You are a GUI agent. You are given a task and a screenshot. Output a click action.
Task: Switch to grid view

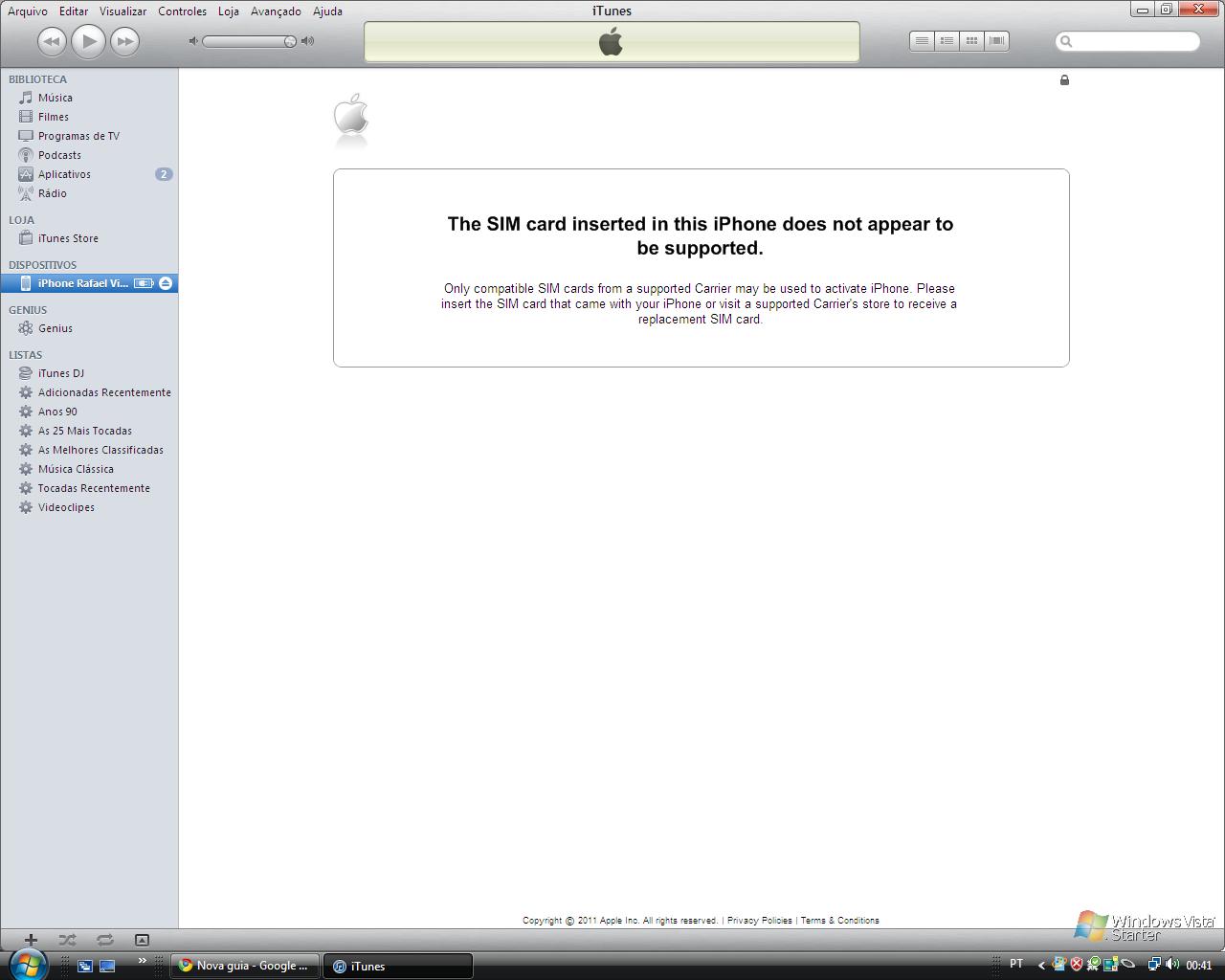point(971,41)
